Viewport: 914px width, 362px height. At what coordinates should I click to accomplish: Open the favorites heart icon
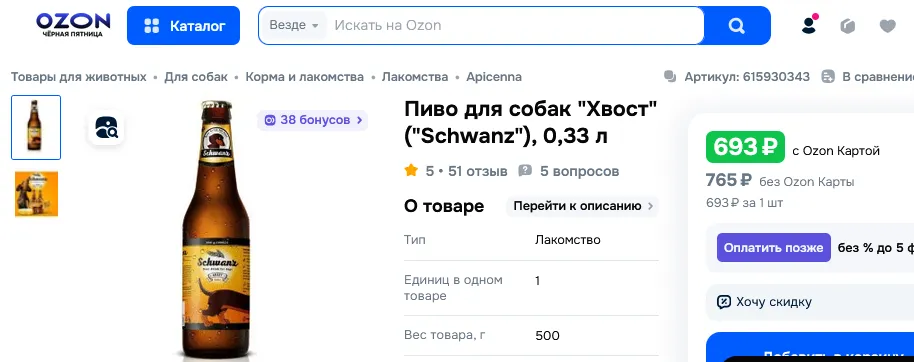pos(887,26)
